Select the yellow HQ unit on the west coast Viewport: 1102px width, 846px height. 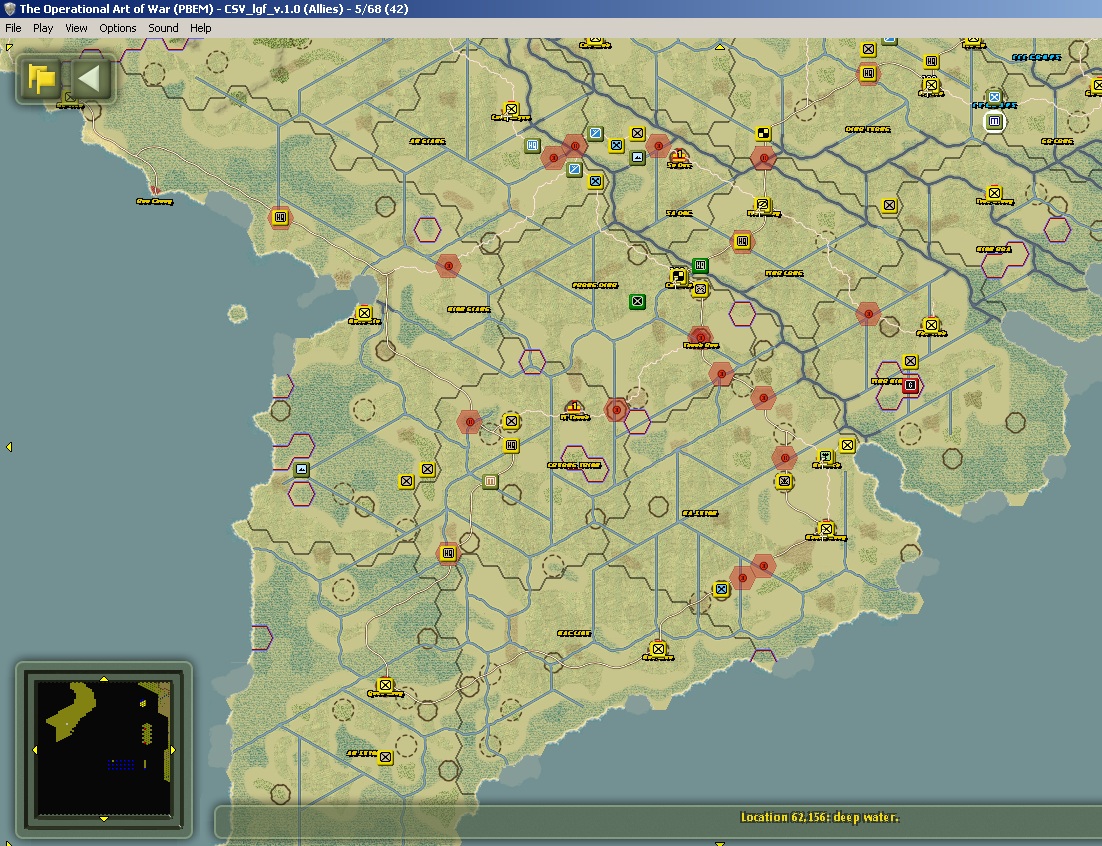click(280, 217)
